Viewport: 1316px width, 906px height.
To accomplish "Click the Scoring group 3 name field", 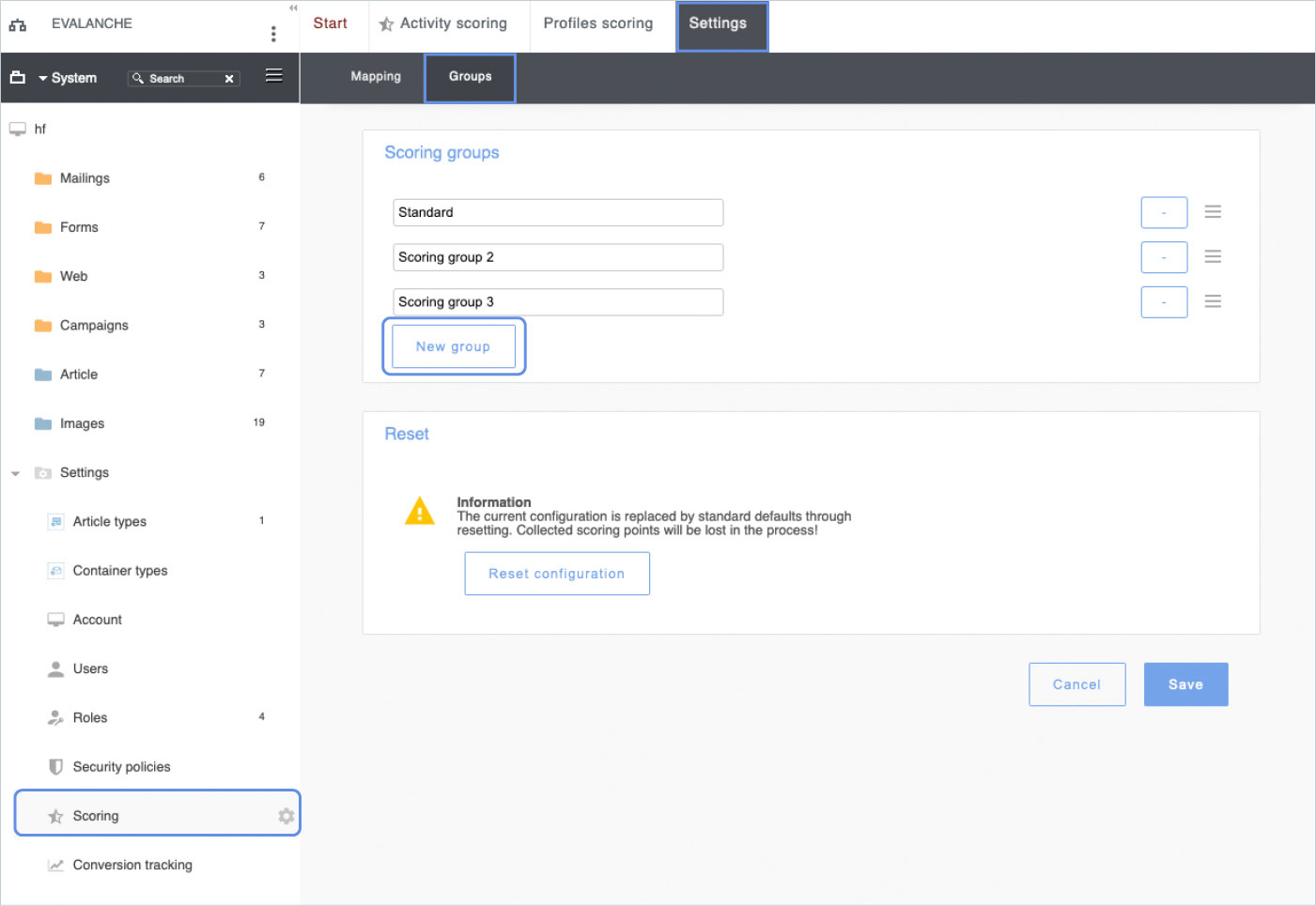I will 557,302.
